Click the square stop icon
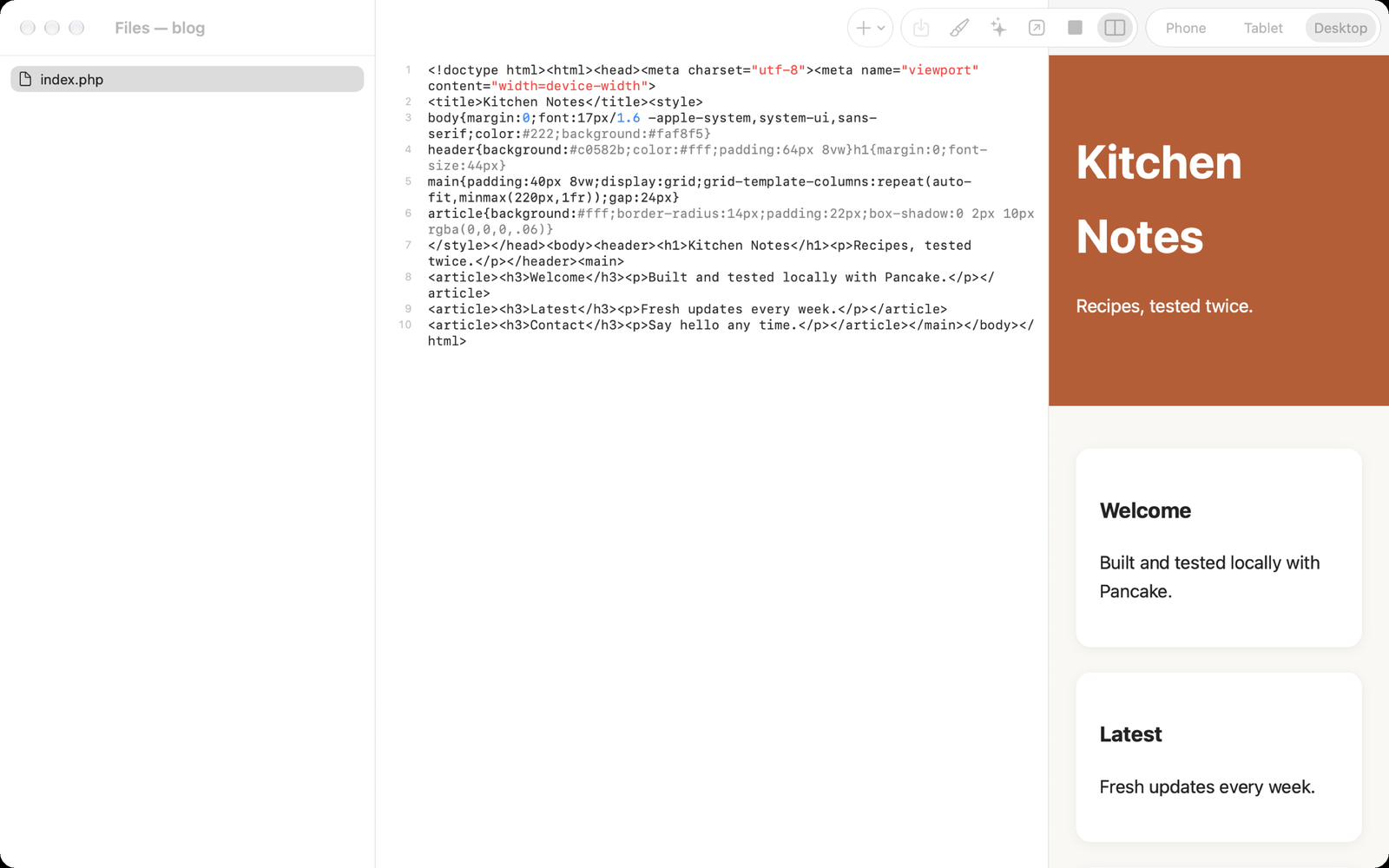Image resolution: width=1389 pixels, height=868 pixels. coord(1075,28)
